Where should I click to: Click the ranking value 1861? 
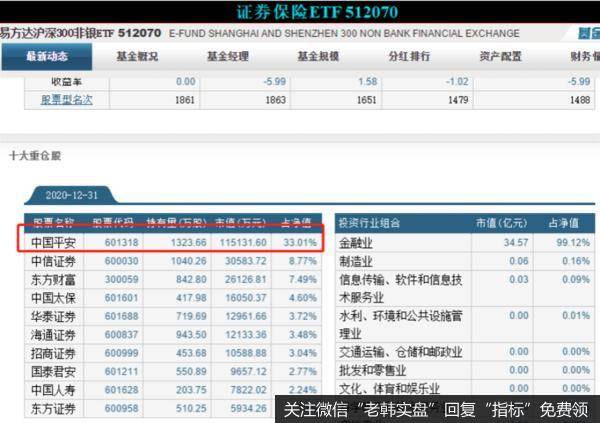coord(184,100)
